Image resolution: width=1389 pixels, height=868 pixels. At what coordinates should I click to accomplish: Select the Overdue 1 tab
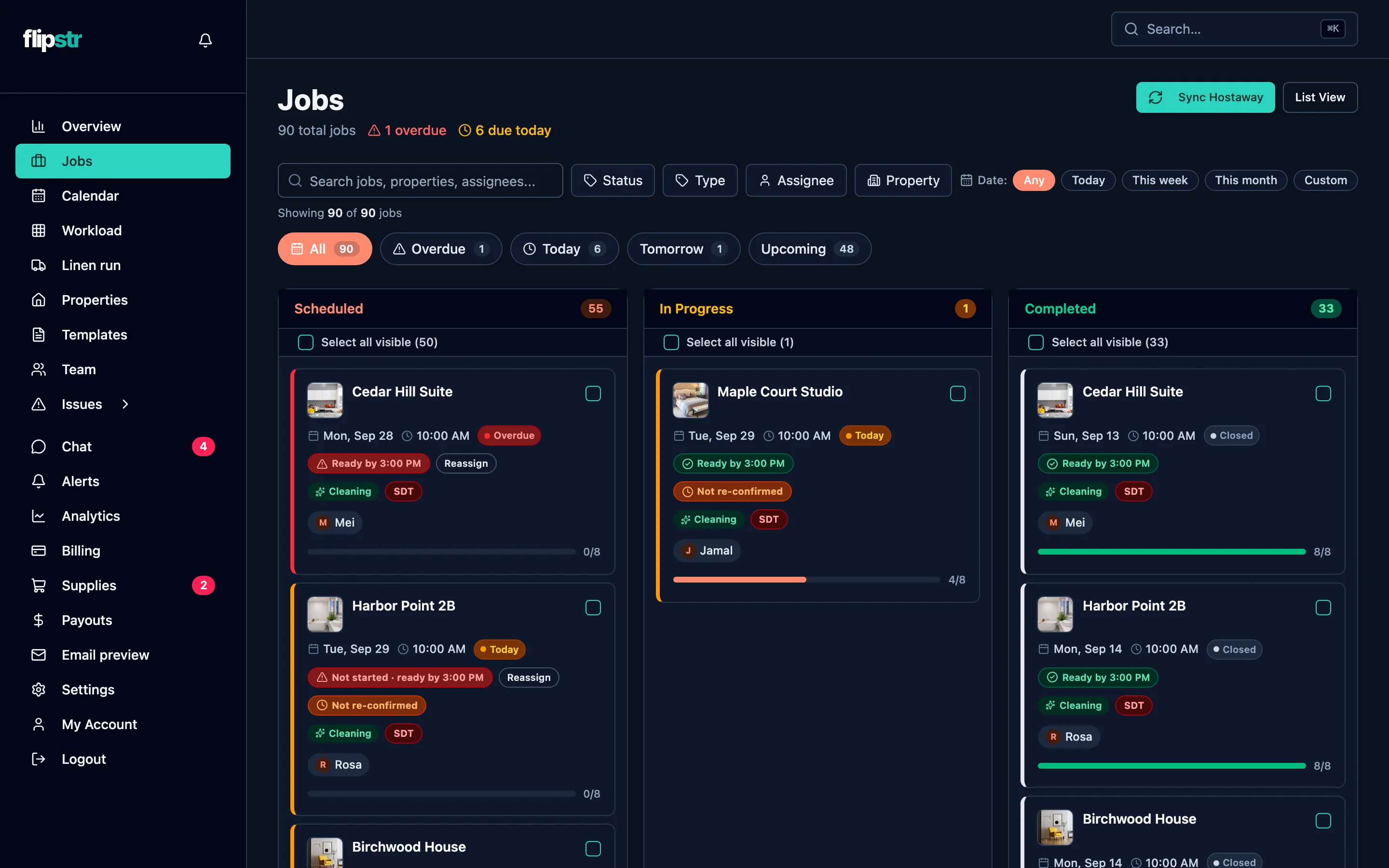pos(441,248)
